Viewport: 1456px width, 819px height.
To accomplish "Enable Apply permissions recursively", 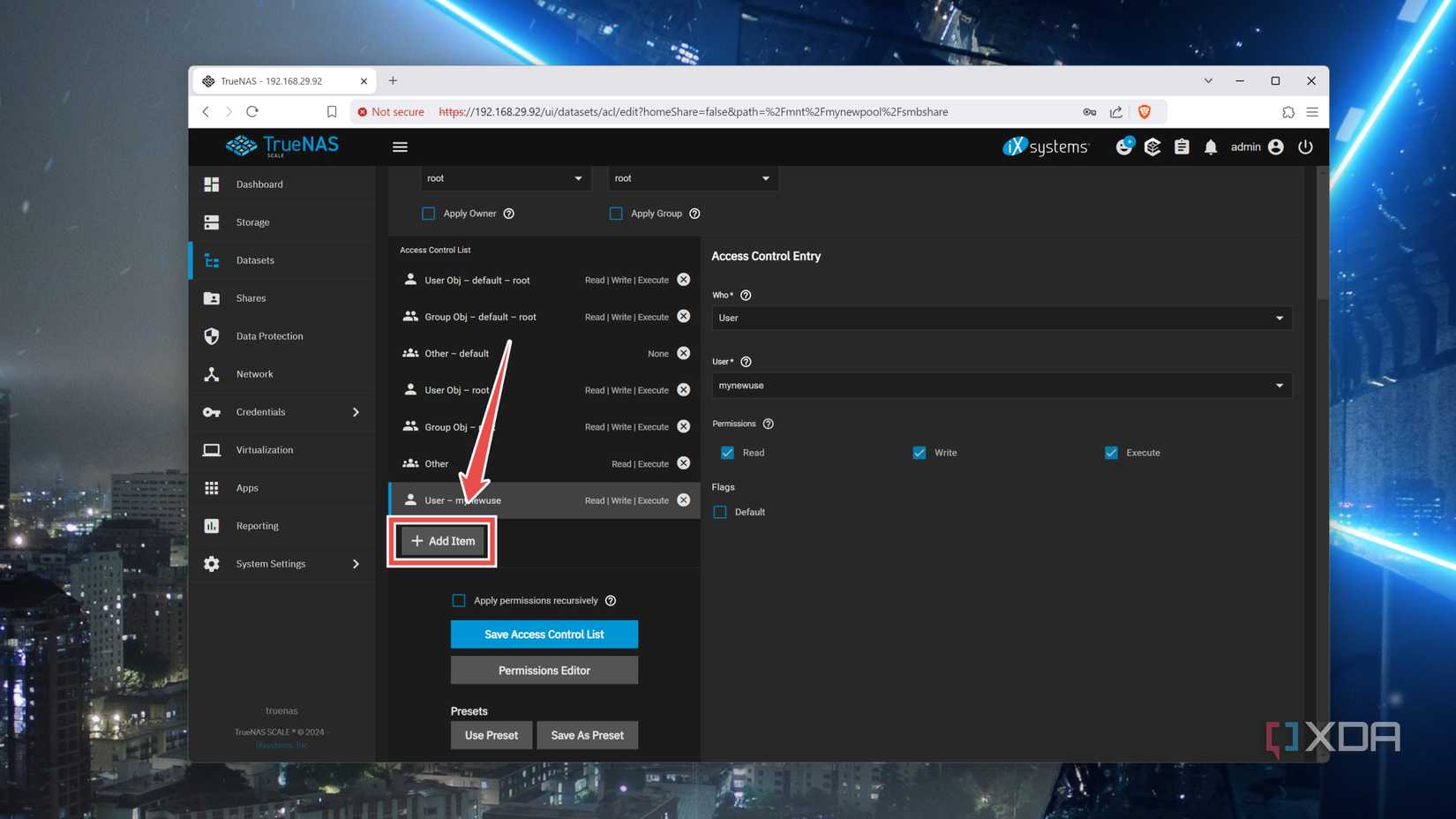I will tap(459, 600).
